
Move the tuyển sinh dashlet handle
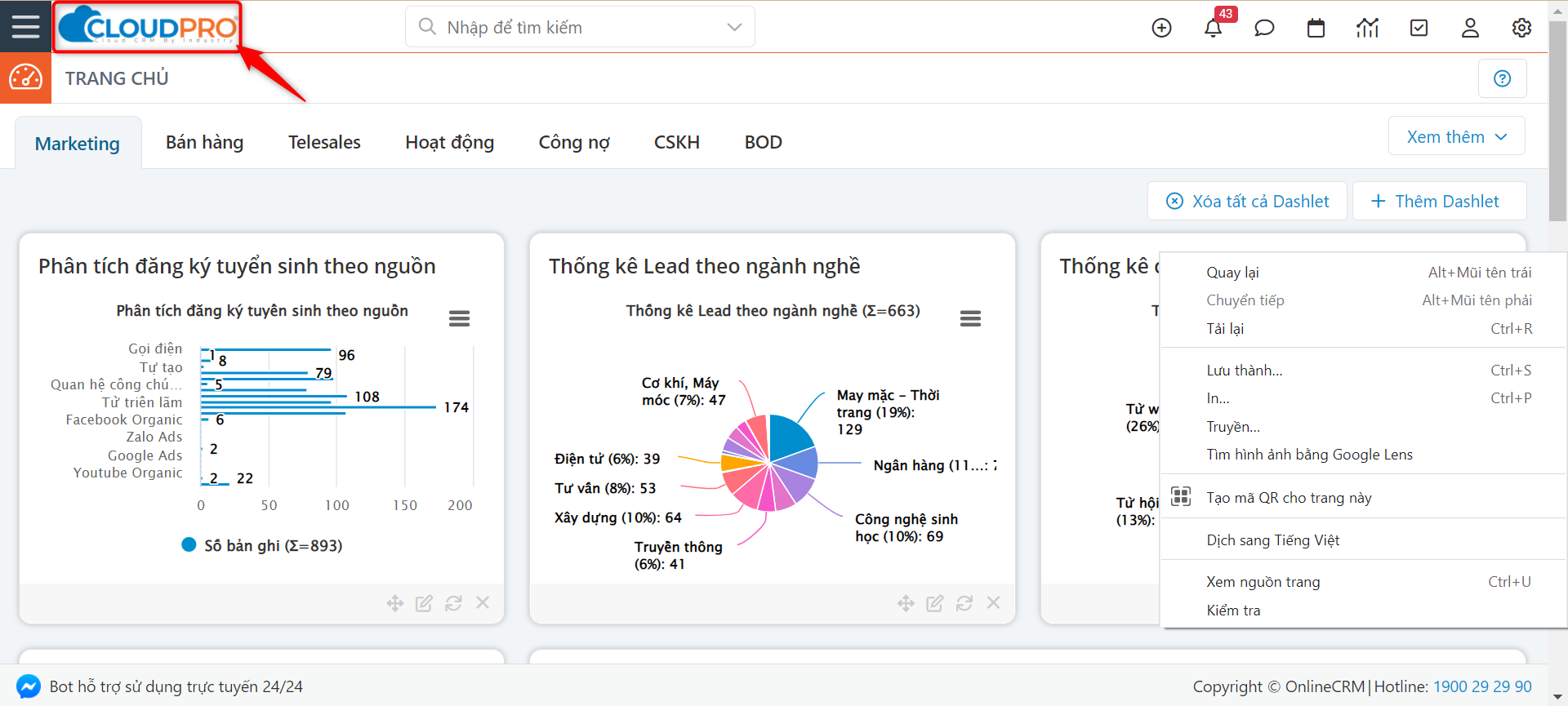click(x=395, y=603)
